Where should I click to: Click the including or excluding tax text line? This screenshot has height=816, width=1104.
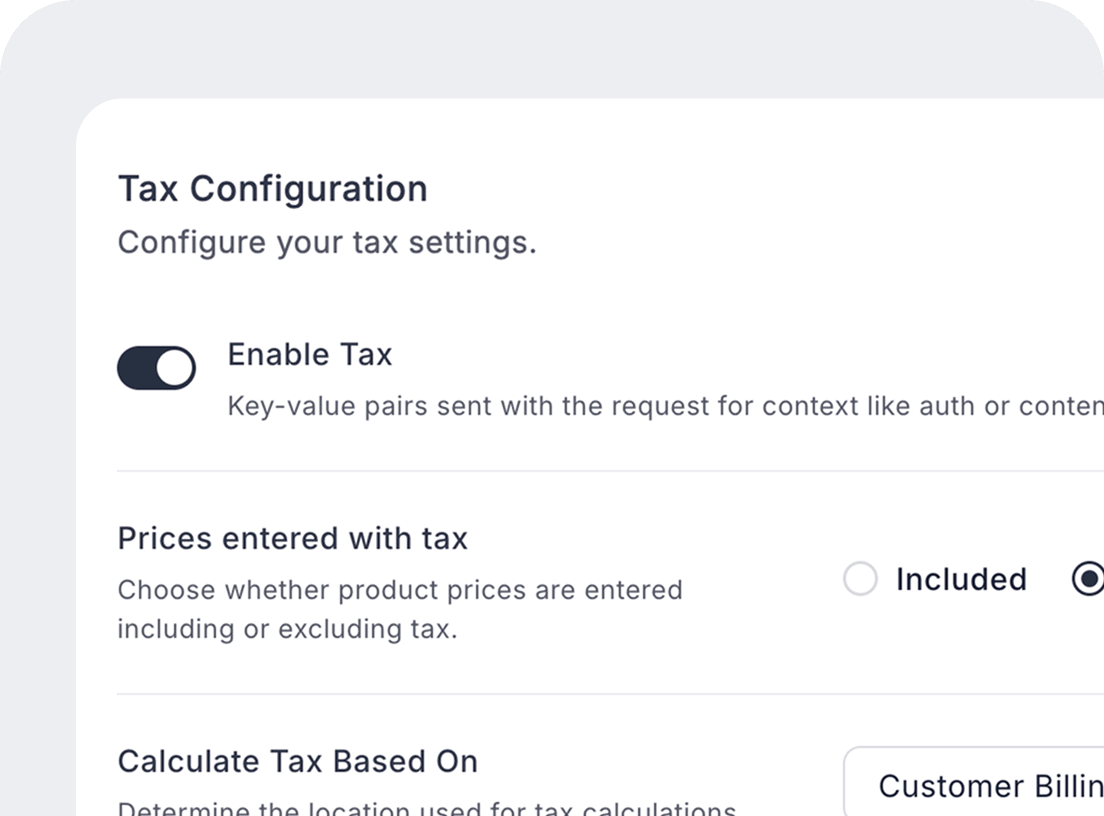click(x=287, y=630)
